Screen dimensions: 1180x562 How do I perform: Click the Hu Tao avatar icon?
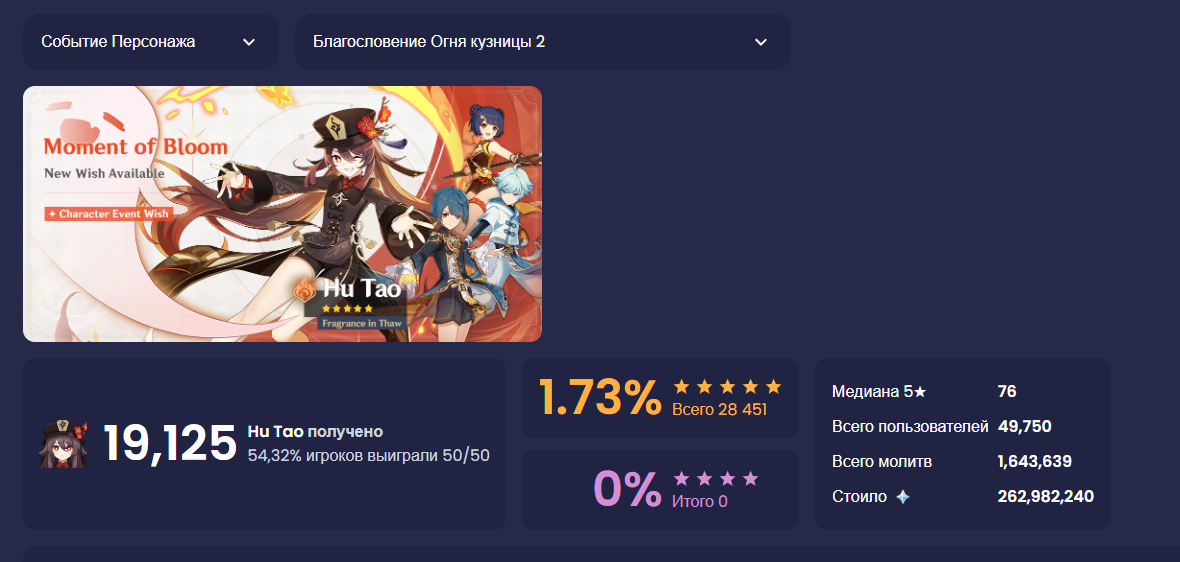(63, 444)
